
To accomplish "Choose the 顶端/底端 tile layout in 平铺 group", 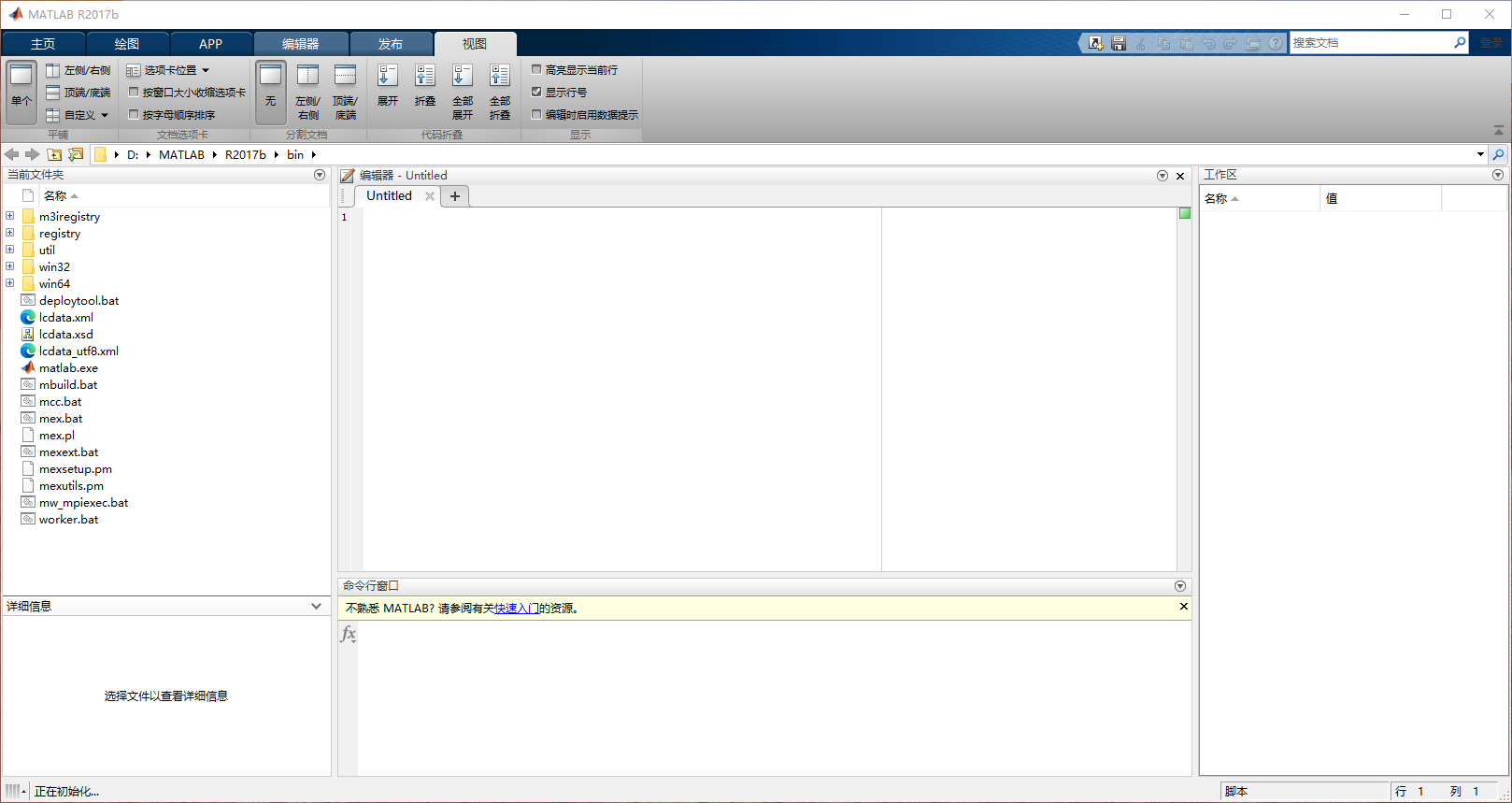I will 78,93.
